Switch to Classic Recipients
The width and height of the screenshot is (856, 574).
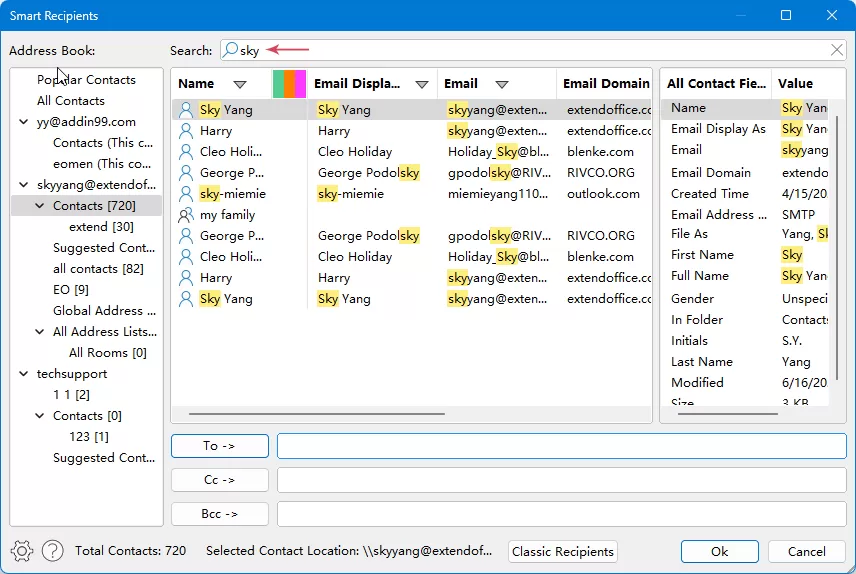pos(563,552)
